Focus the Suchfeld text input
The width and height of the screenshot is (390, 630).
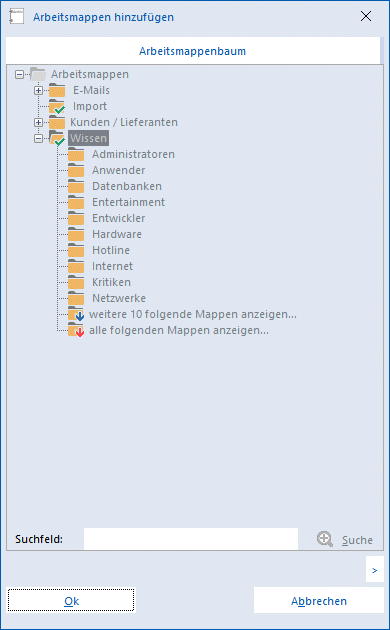[191, 539]
